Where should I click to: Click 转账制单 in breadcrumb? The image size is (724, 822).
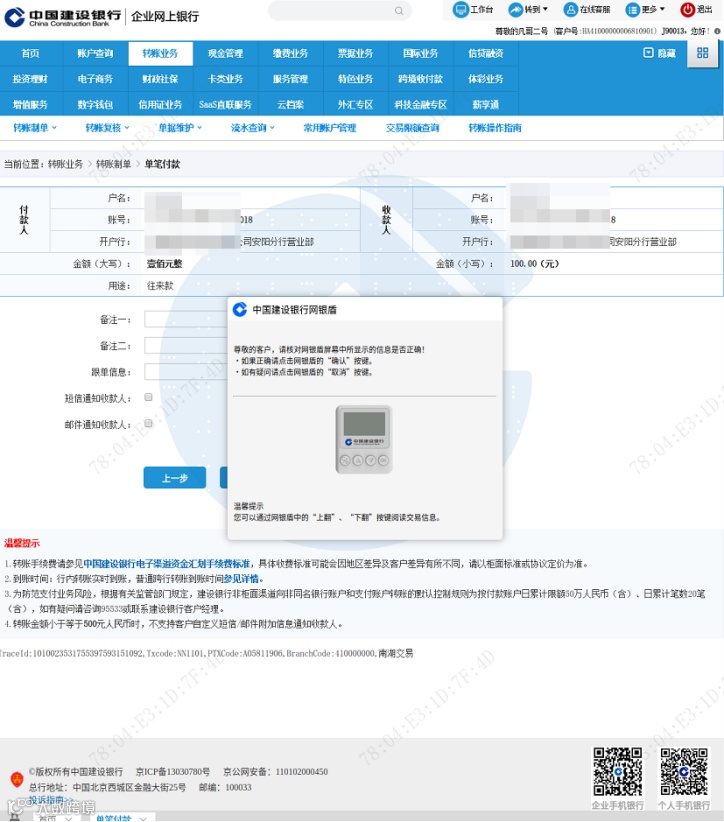(x=113, y=164)
